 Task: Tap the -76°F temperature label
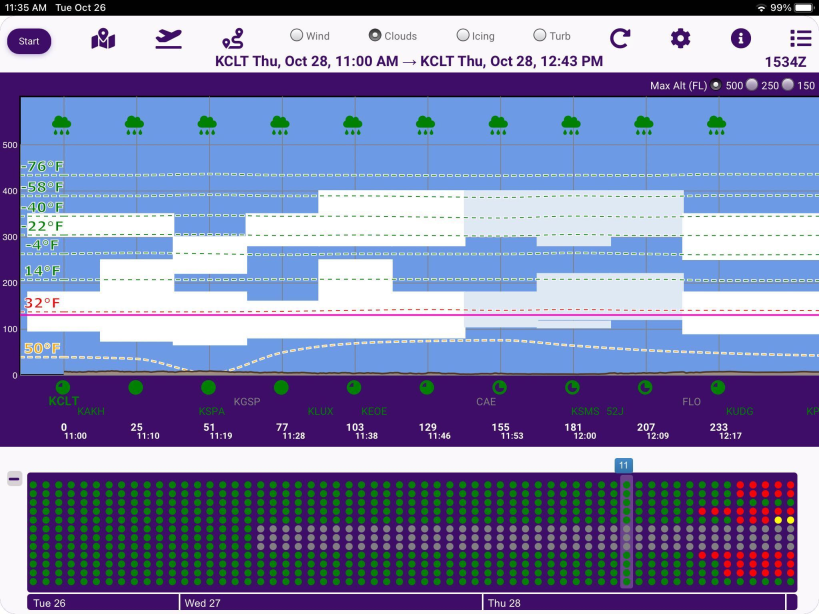pos(43,167)
